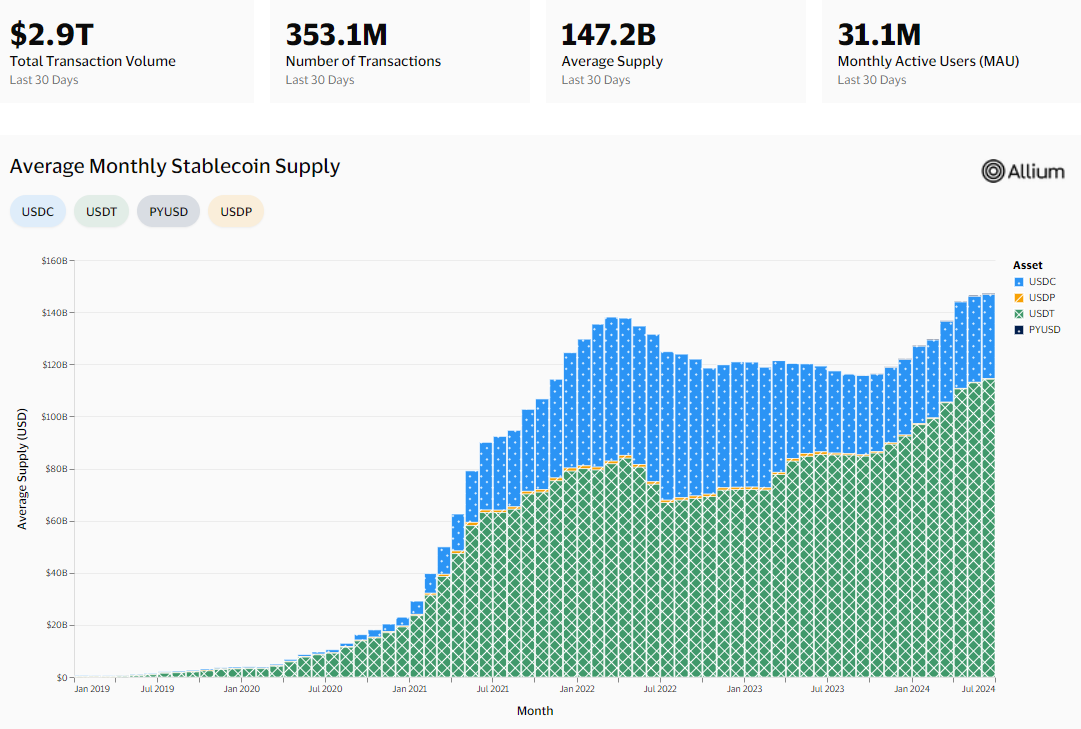Click the Asset legend heading

pos(1027,265)
